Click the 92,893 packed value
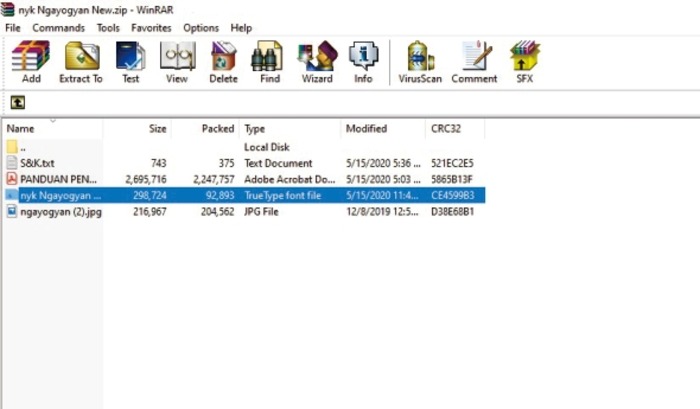The image size is (700, 409). coord(220,195)
